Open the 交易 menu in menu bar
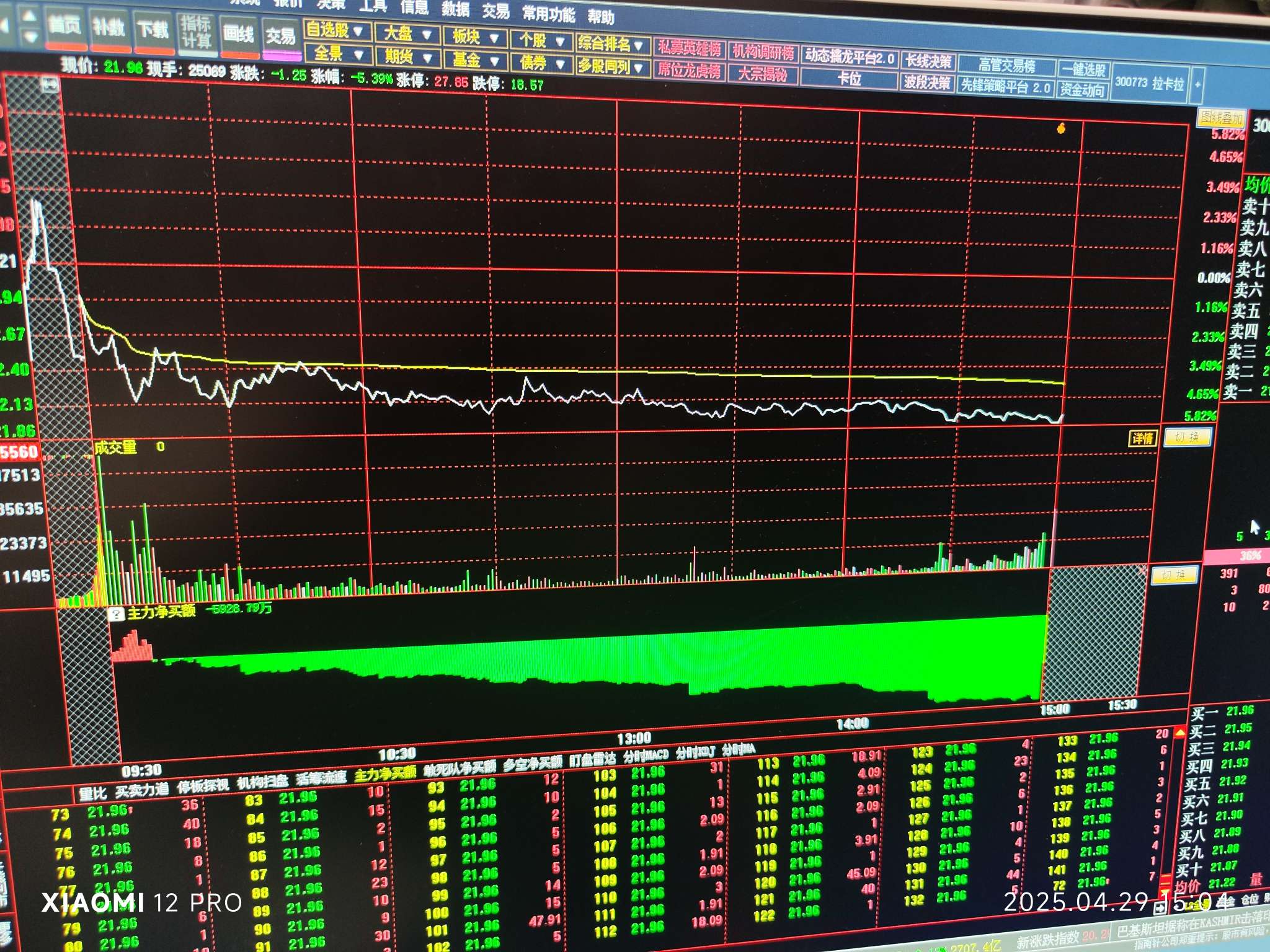The width and height of the screenshot is (1270, 952). [x=496, y=11]
